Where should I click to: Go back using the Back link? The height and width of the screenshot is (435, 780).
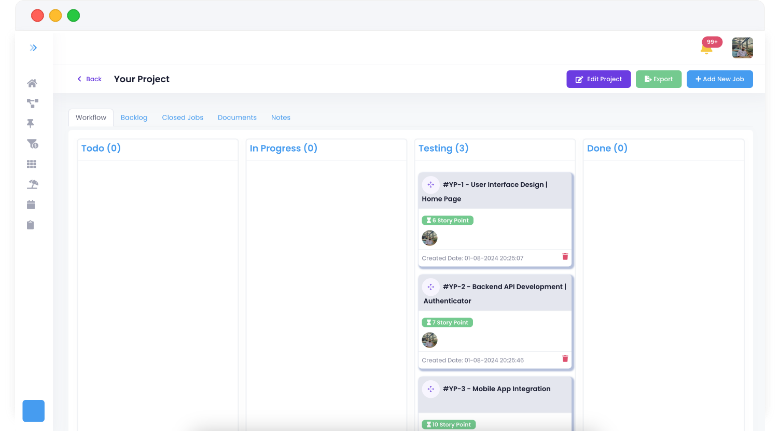[89, 79]
